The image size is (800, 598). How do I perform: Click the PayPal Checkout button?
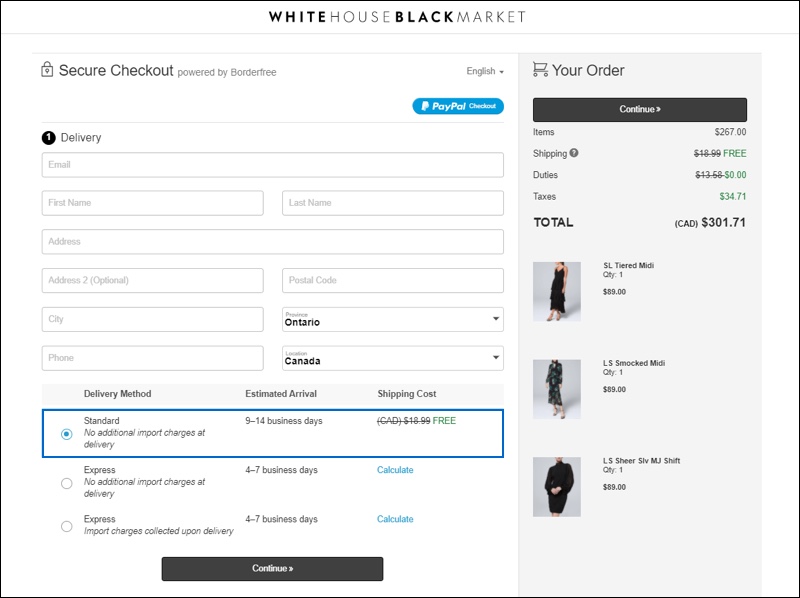pos(458,106)
